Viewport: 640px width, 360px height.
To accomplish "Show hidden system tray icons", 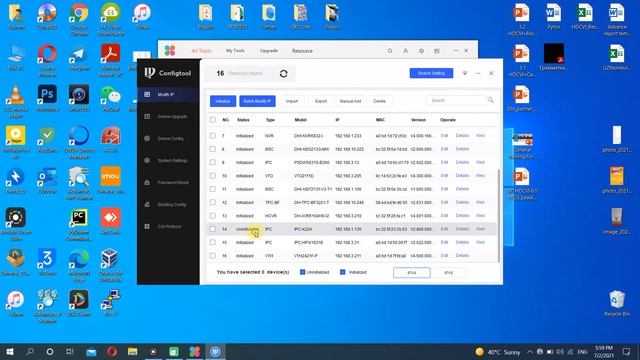I will click(x=530, y=352).
